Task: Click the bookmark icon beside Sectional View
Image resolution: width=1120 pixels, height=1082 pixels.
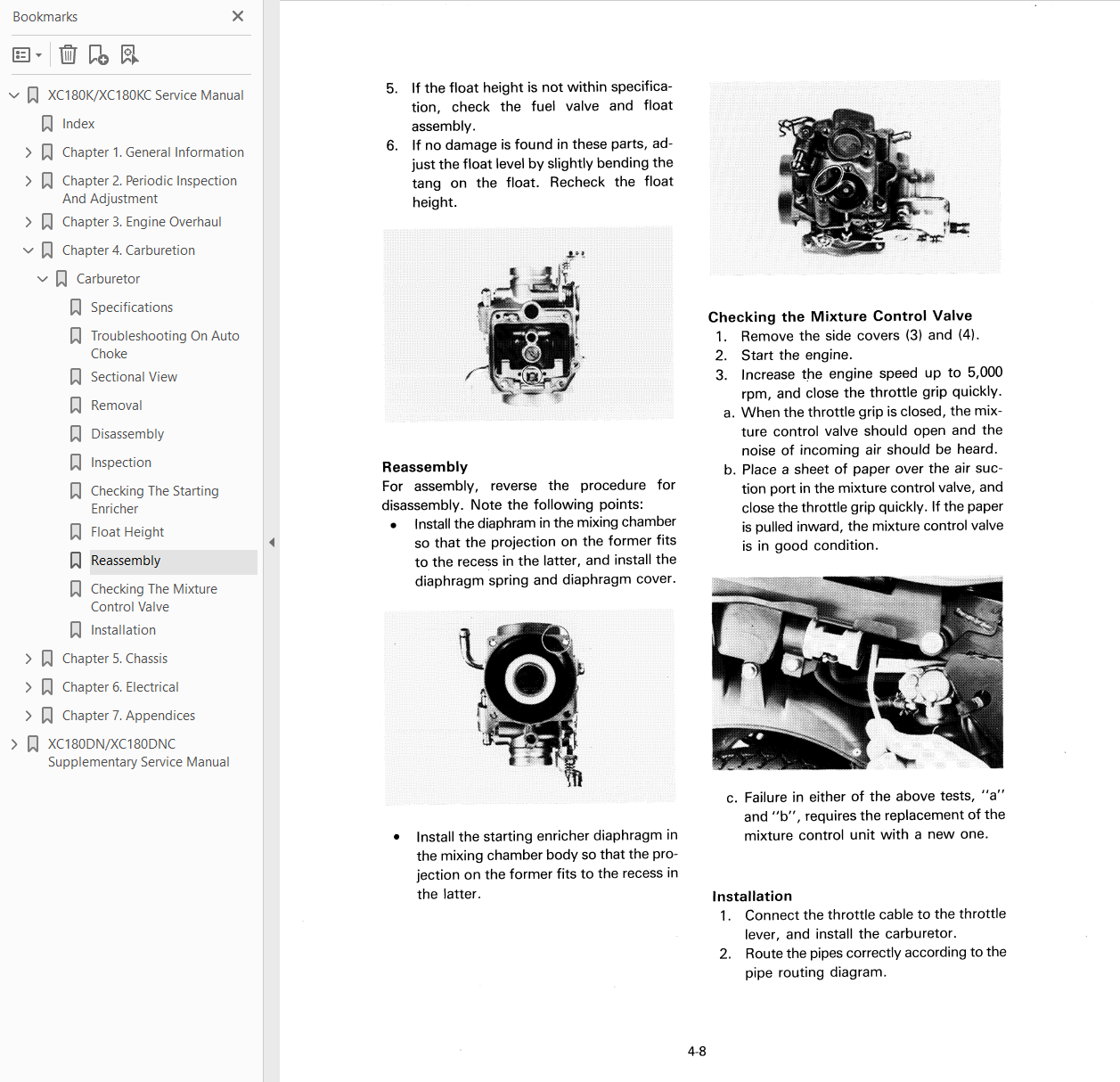Action: click(76, 377)
